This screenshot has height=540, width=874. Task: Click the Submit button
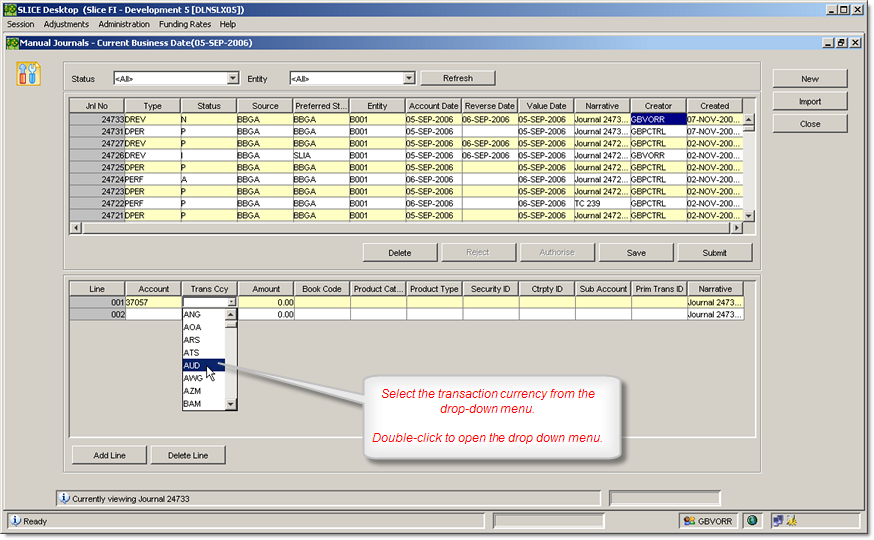714,253
